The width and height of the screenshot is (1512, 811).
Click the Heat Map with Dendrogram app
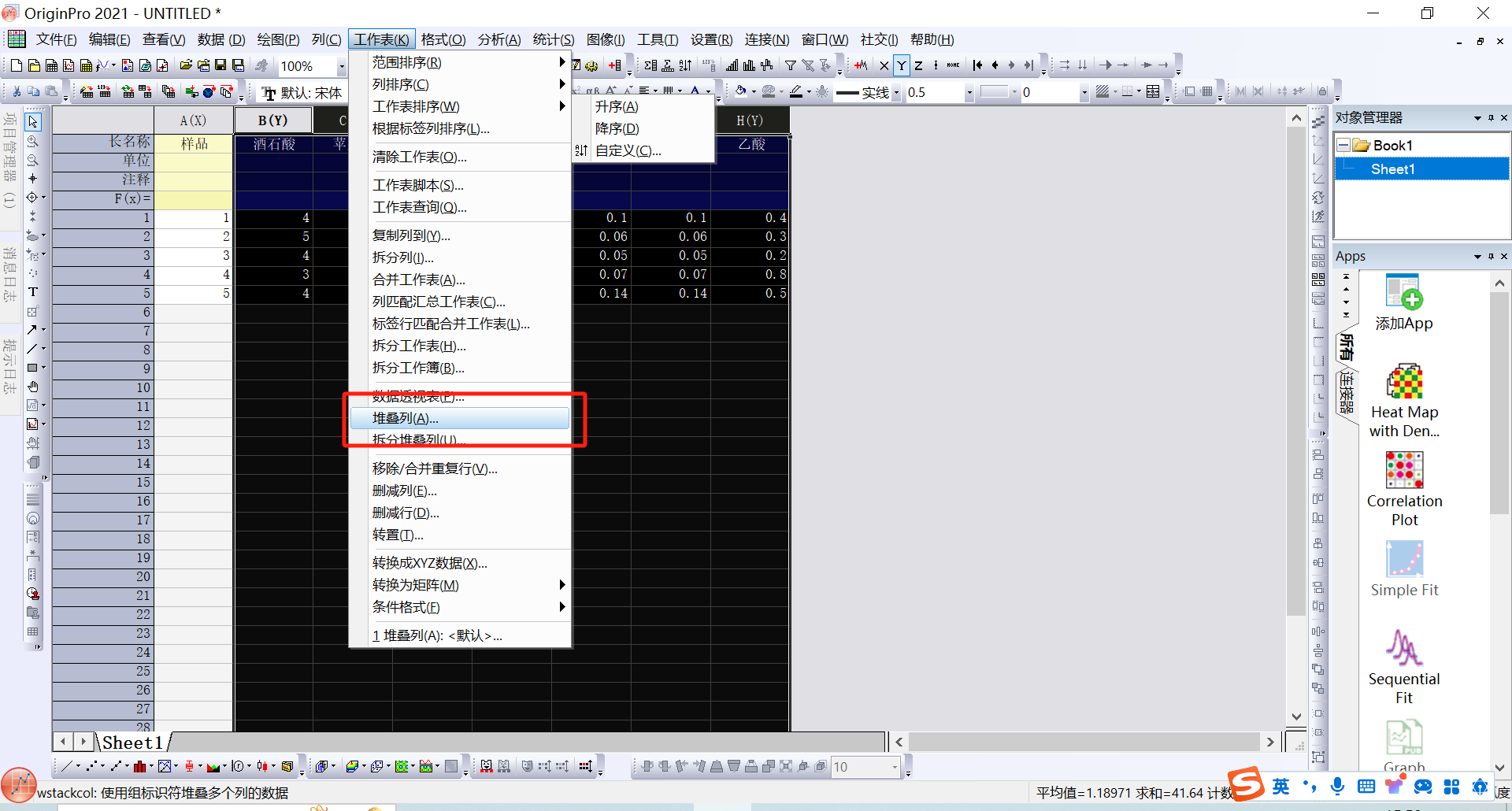point(1404,401)
